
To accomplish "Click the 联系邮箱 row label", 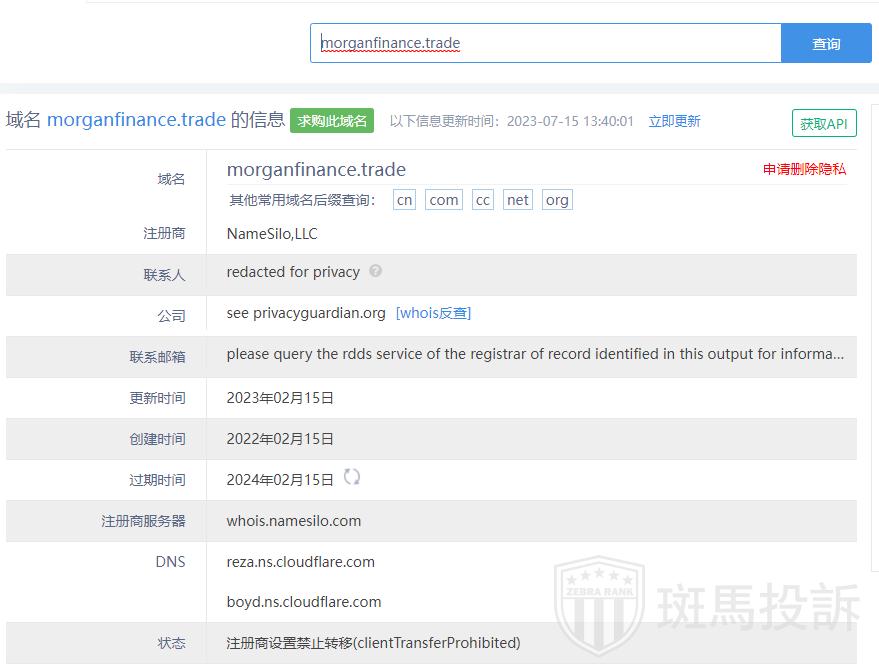I will (x=158, y=357).
